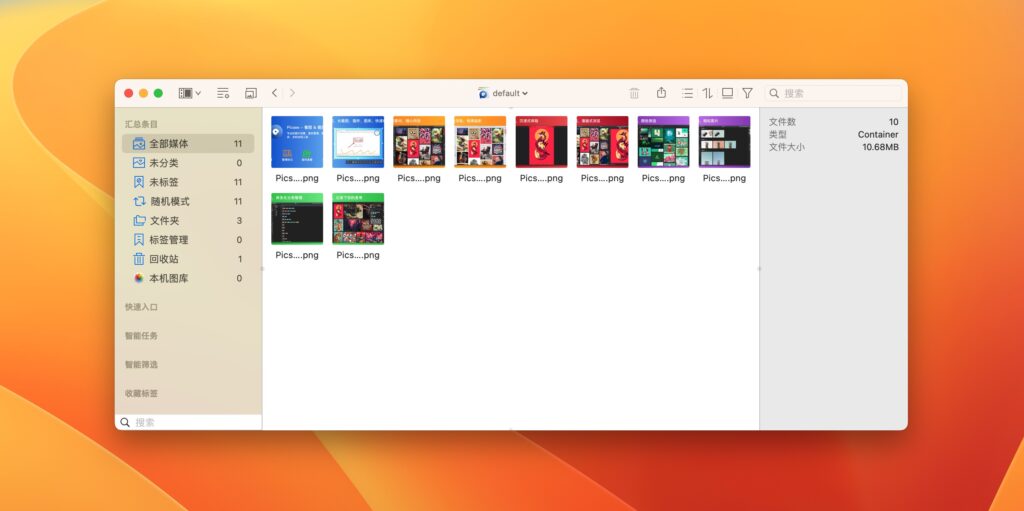
Task: Select green-header thumbnail with poster collage
Action: click(x=358, y=219)
